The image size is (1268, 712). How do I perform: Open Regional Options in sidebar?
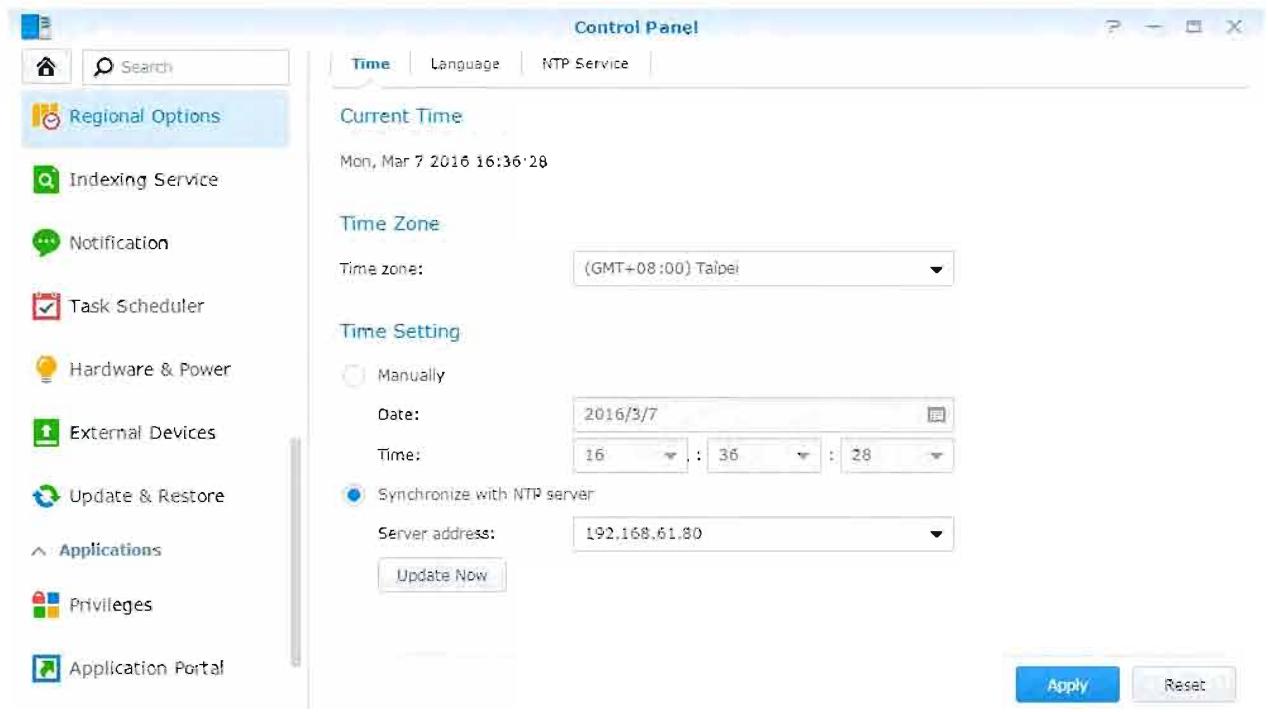(155, 117)
